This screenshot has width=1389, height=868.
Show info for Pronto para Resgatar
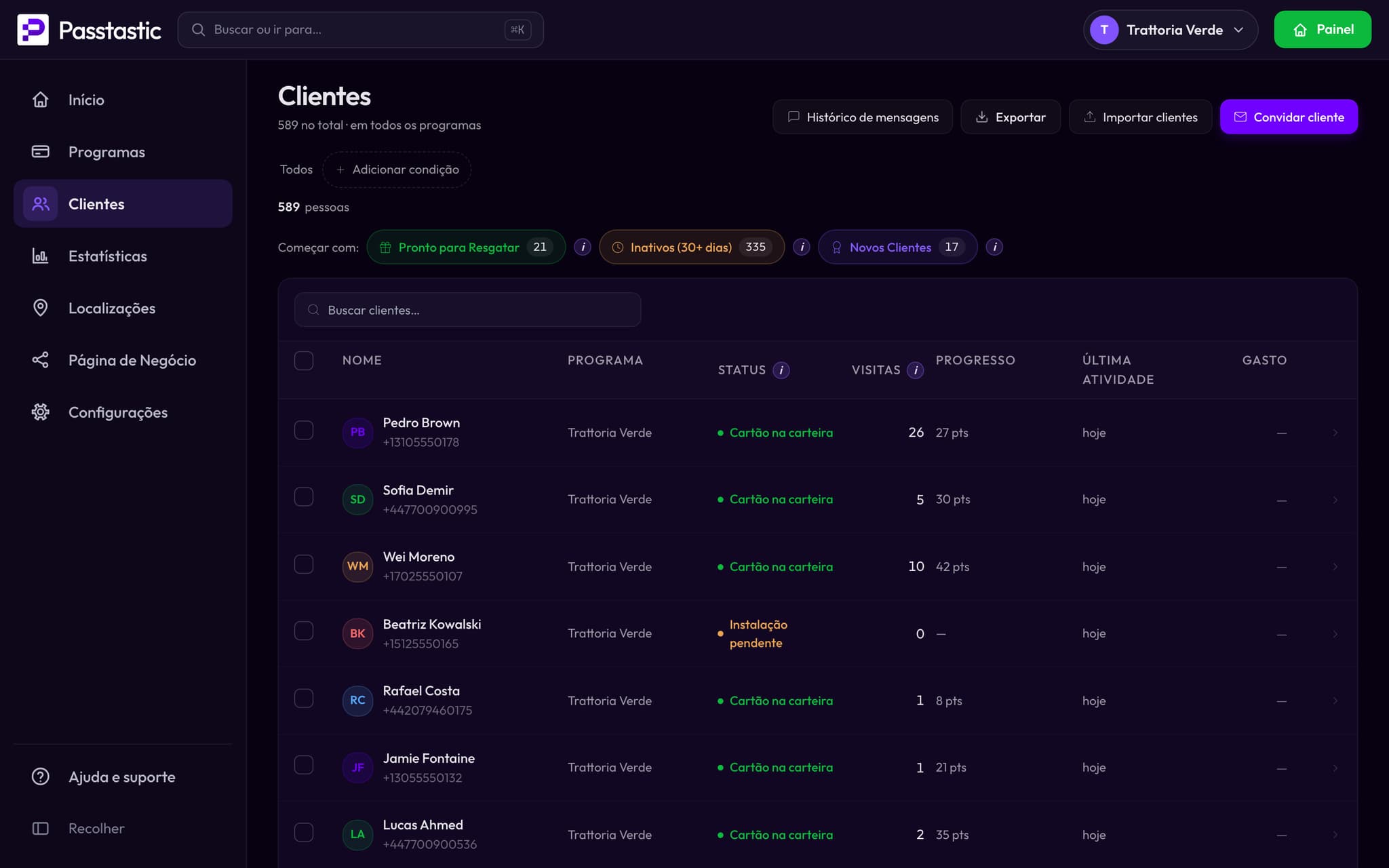(x=583, y=248)
